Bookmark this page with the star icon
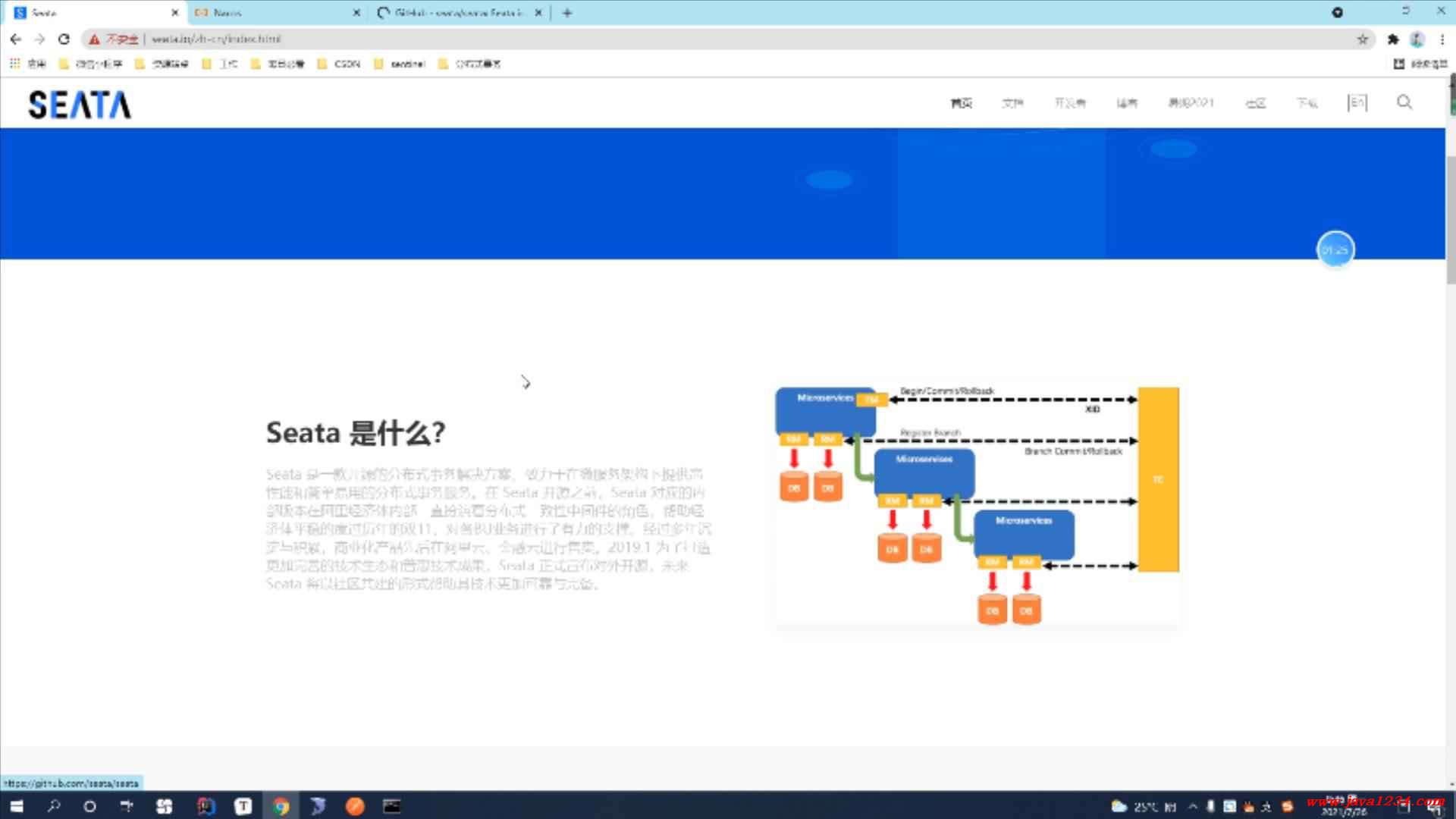The image size is (1456, 819). pos(1363,39)
